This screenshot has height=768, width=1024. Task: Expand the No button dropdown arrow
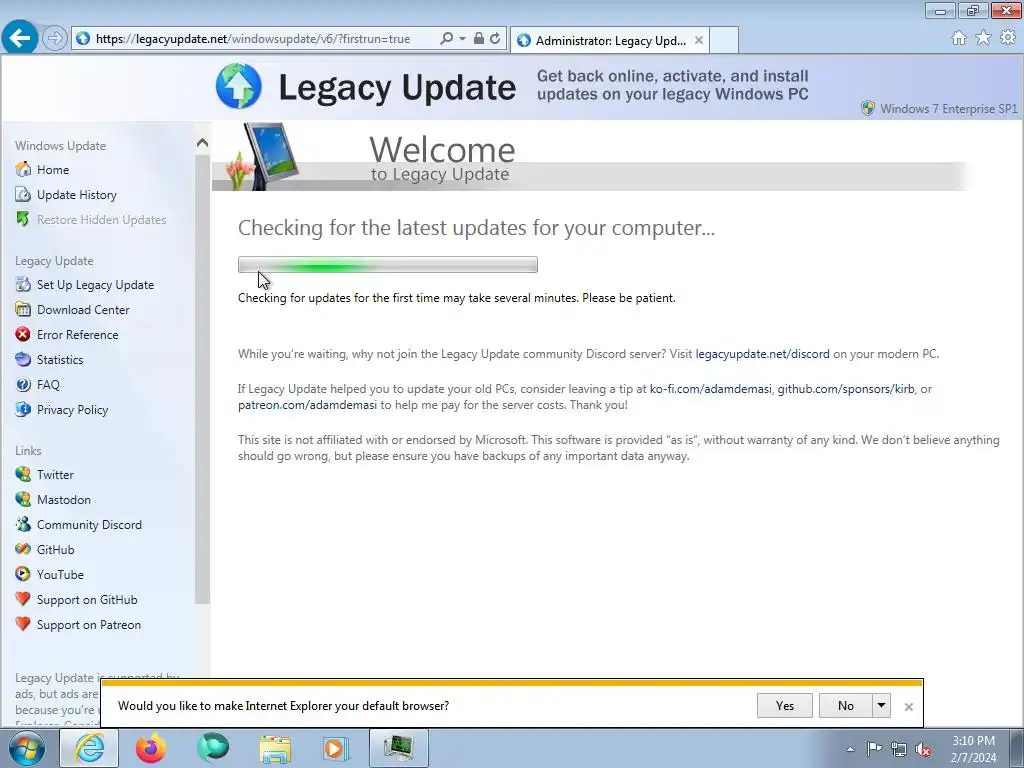click(x=882, y=705)
